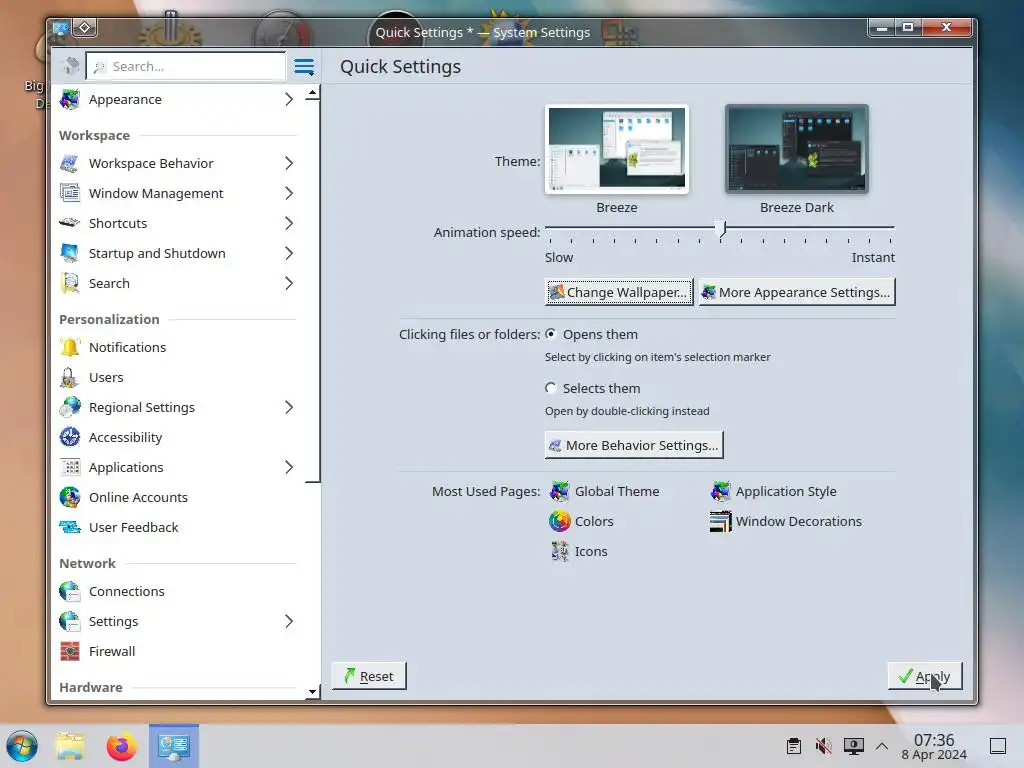Open the Colors page icon
1024x768 pixels.
[x=560, y=521]
